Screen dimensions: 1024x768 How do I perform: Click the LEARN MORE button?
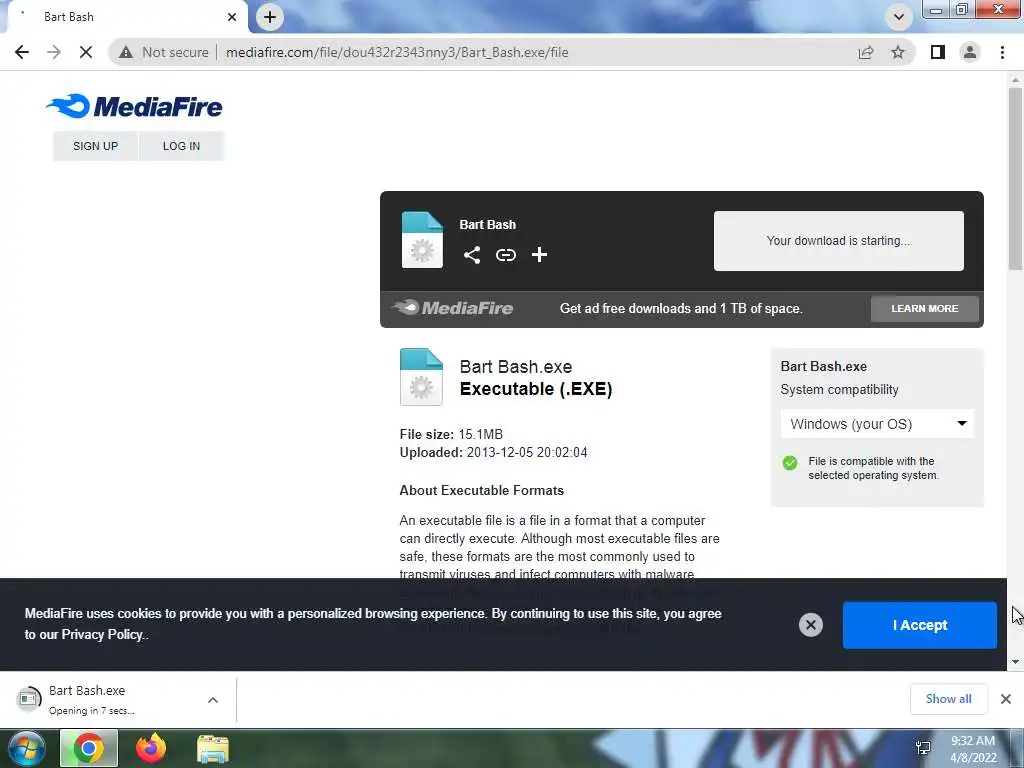pyautogui.click(x=925, y=308)
